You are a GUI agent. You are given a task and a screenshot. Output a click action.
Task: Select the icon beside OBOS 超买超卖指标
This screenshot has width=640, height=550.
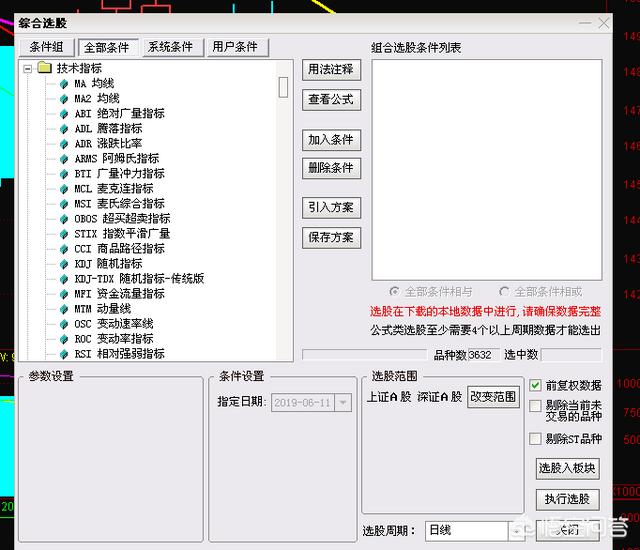point(64,219)
